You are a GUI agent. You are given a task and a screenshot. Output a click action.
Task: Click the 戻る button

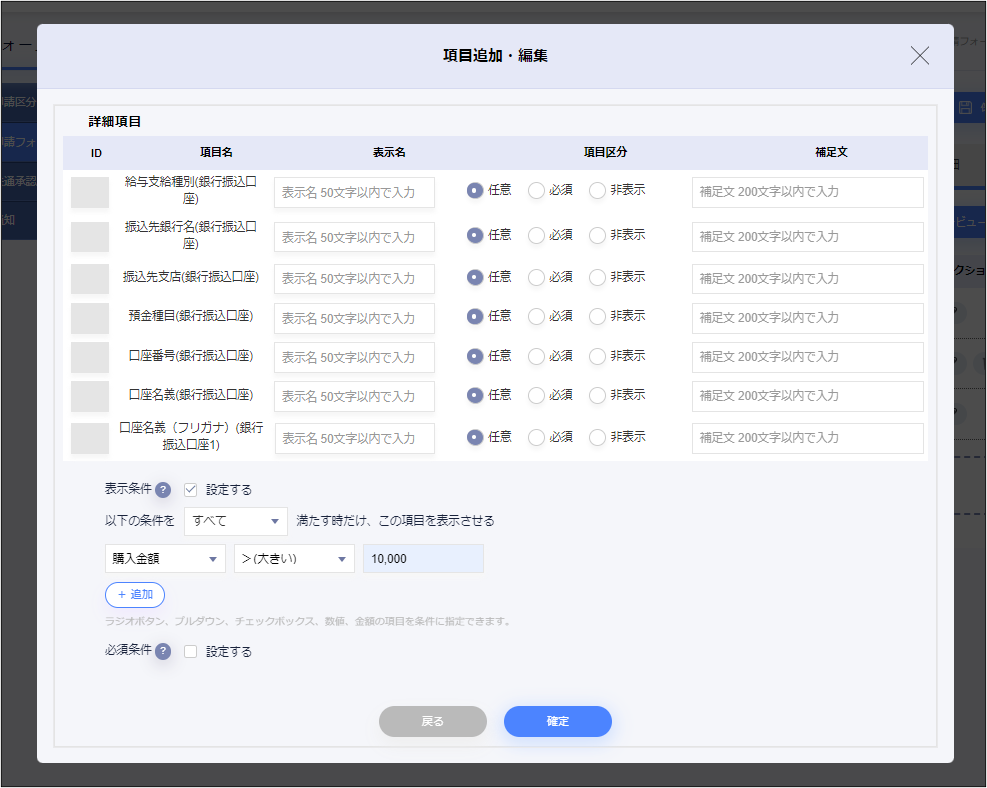[x=432, y=721]
